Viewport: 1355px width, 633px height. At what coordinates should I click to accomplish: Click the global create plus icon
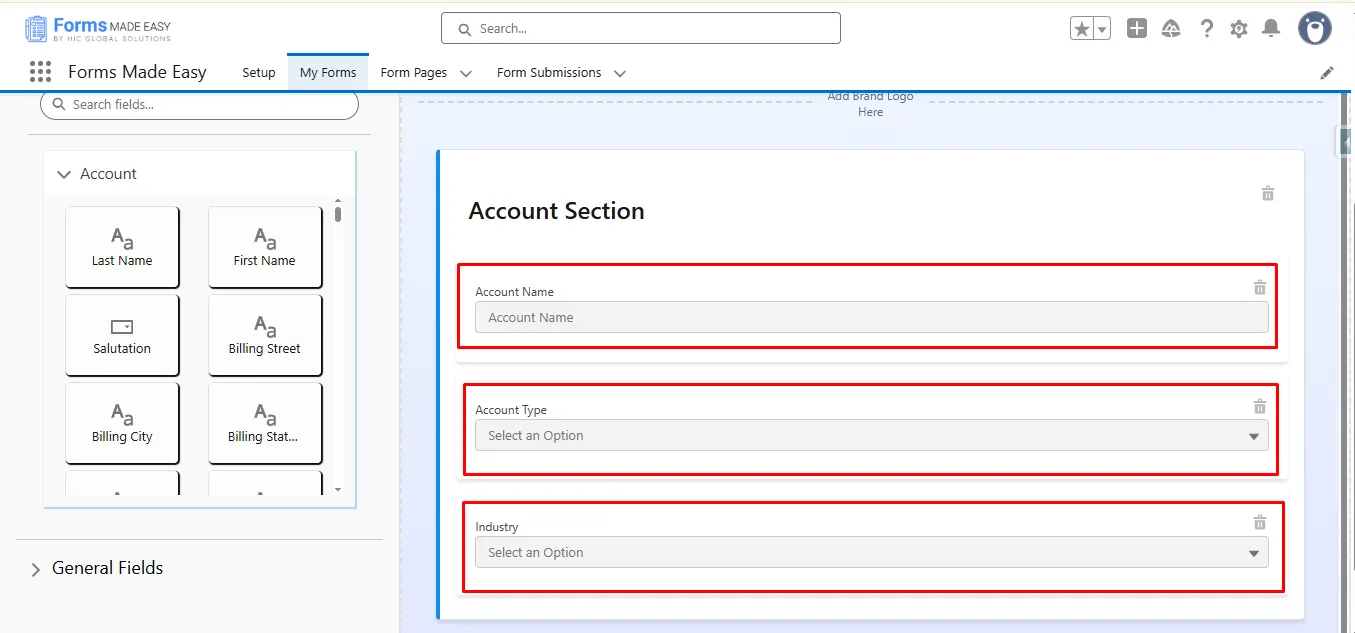[1137, 29]
